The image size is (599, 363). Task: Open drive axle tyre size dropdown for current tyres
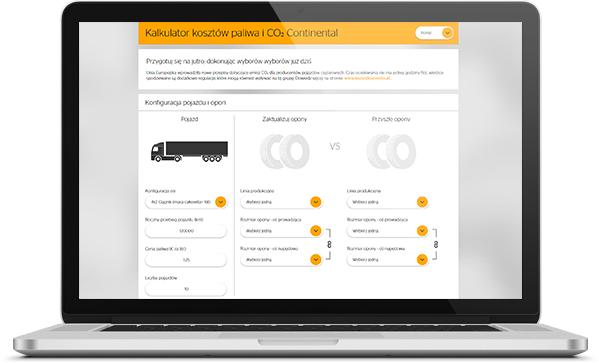[281, 260]
